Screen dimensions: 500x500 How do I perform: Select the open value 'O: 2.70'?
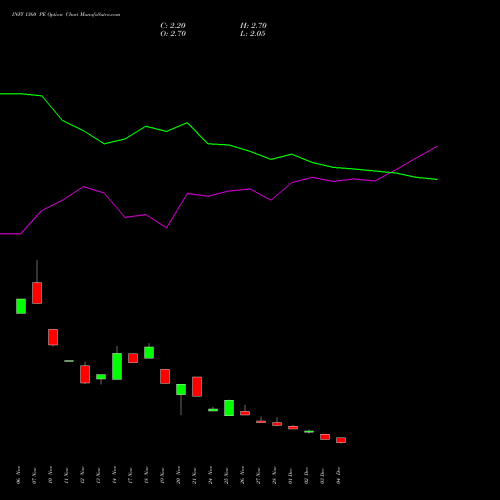pos(173,34)
